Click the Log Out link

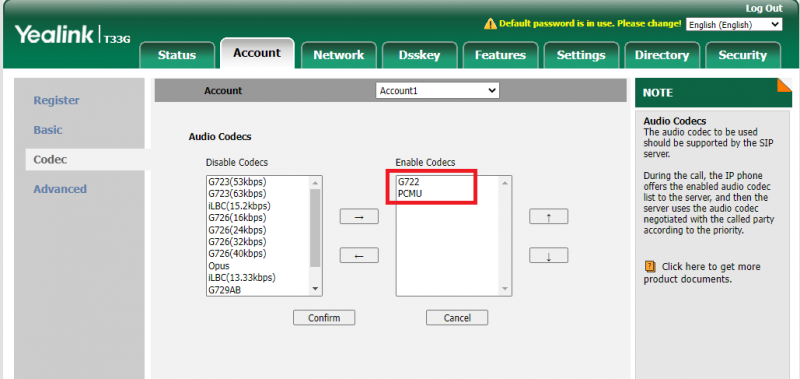(x=763, y=8)
